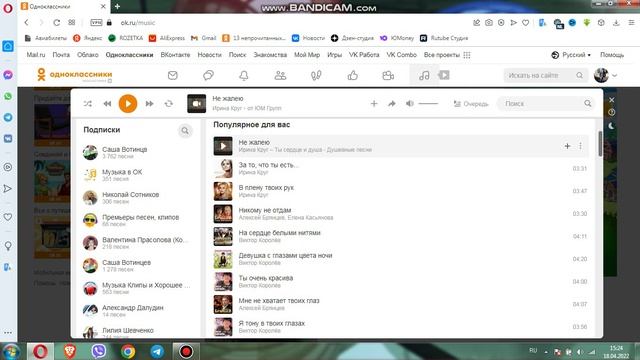640x360 pixels.
Task: Open AliExpress bookmark
Action: point(167,38)
